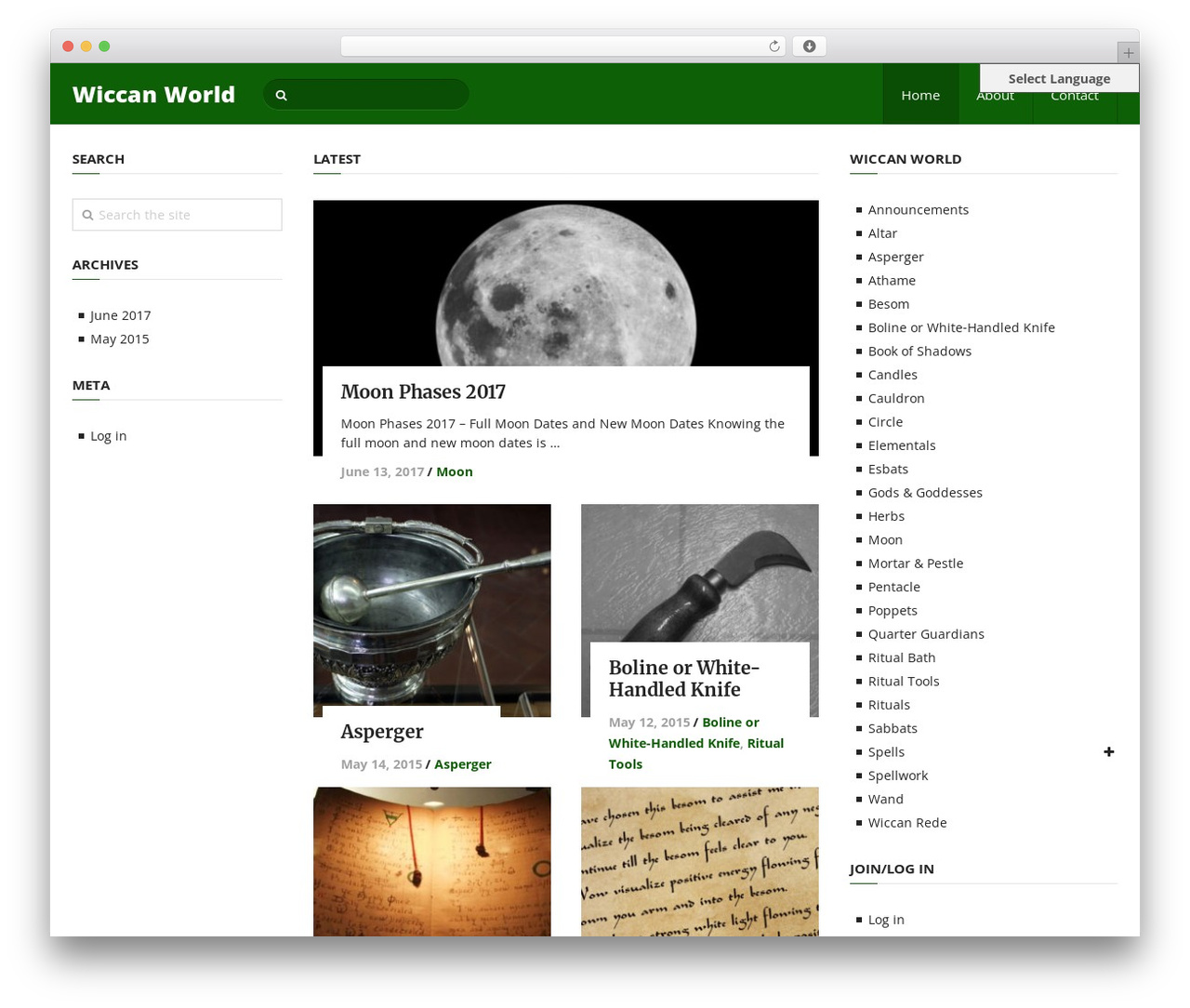Open the May 2015 archive
The image size is (1190, 1008).
(x=119, y=338)
